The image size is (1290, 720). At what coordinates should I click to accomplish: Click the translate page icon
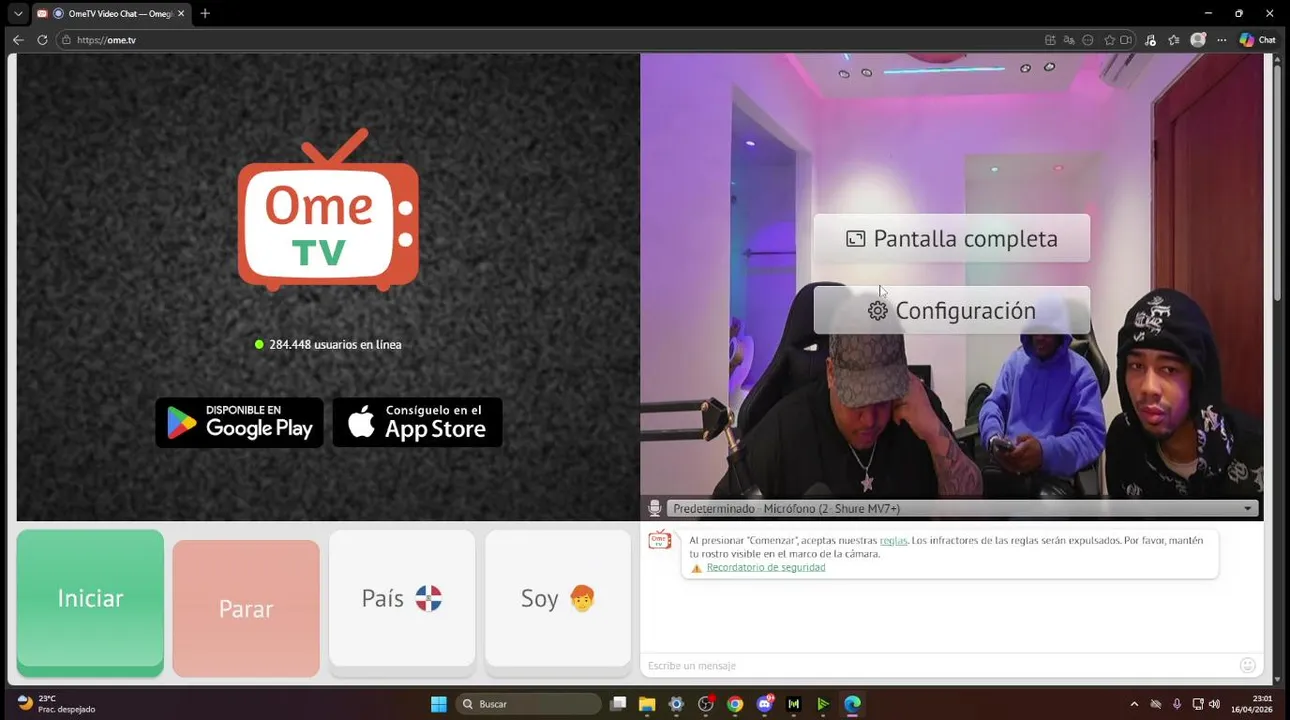pos(1069,40)
